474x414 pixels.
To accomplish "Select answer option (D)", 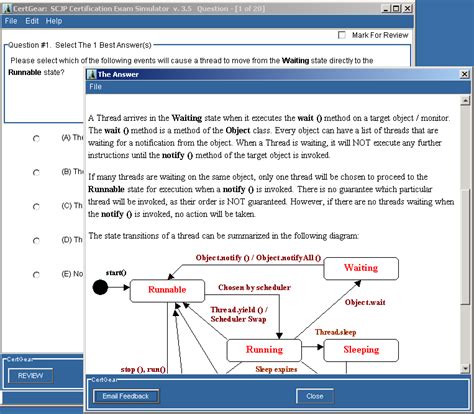I will [36, 241].
